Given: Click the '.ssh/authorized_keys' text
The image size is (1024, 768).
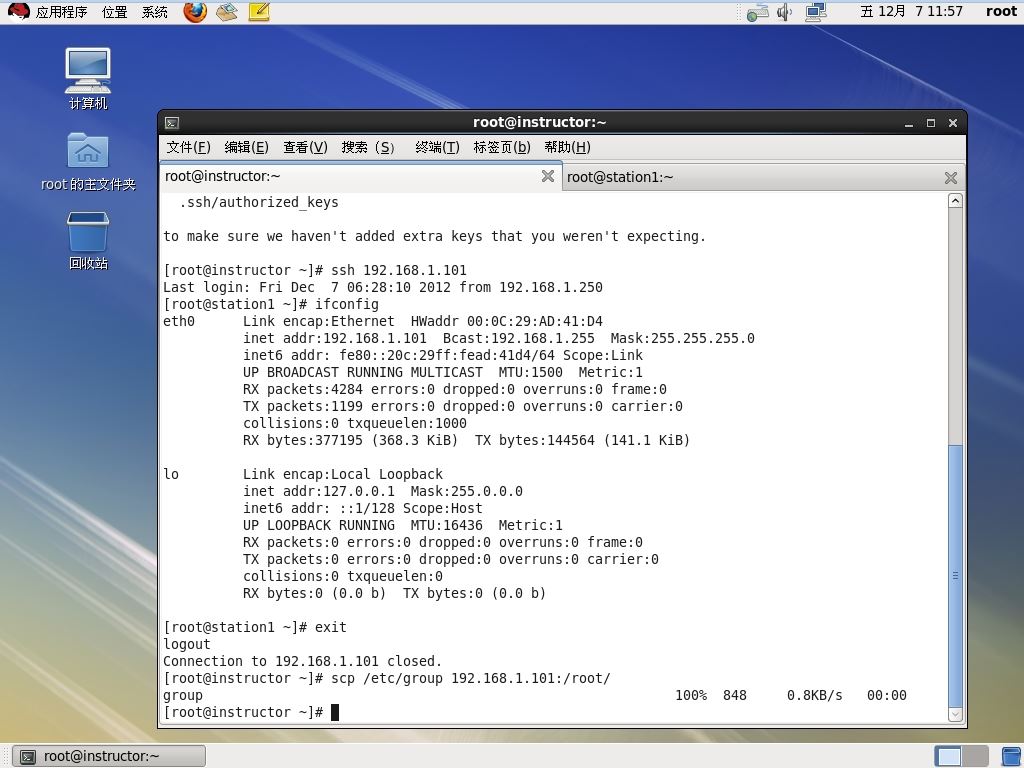Looking at the screenshot, I should tap(259, 202).
